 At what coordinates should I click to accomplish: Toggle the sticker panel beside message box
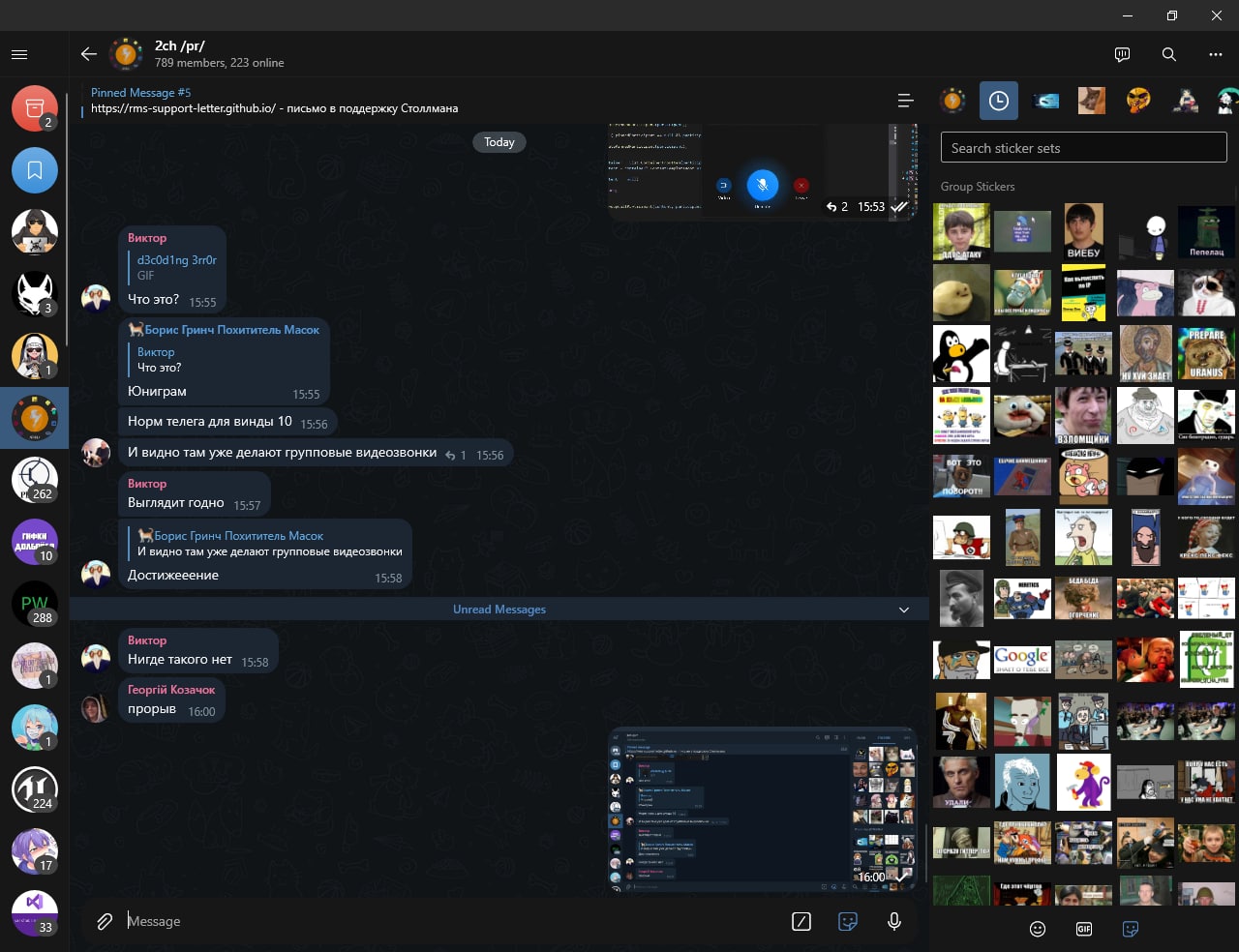pyautogui.click(x=848, y=921)
